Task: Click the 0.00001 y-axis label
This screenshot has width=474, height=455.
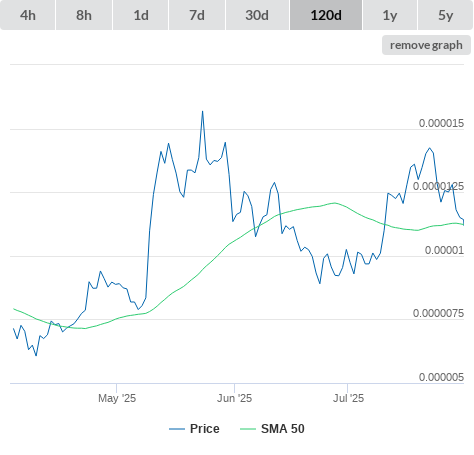Action: click(444, 250)
